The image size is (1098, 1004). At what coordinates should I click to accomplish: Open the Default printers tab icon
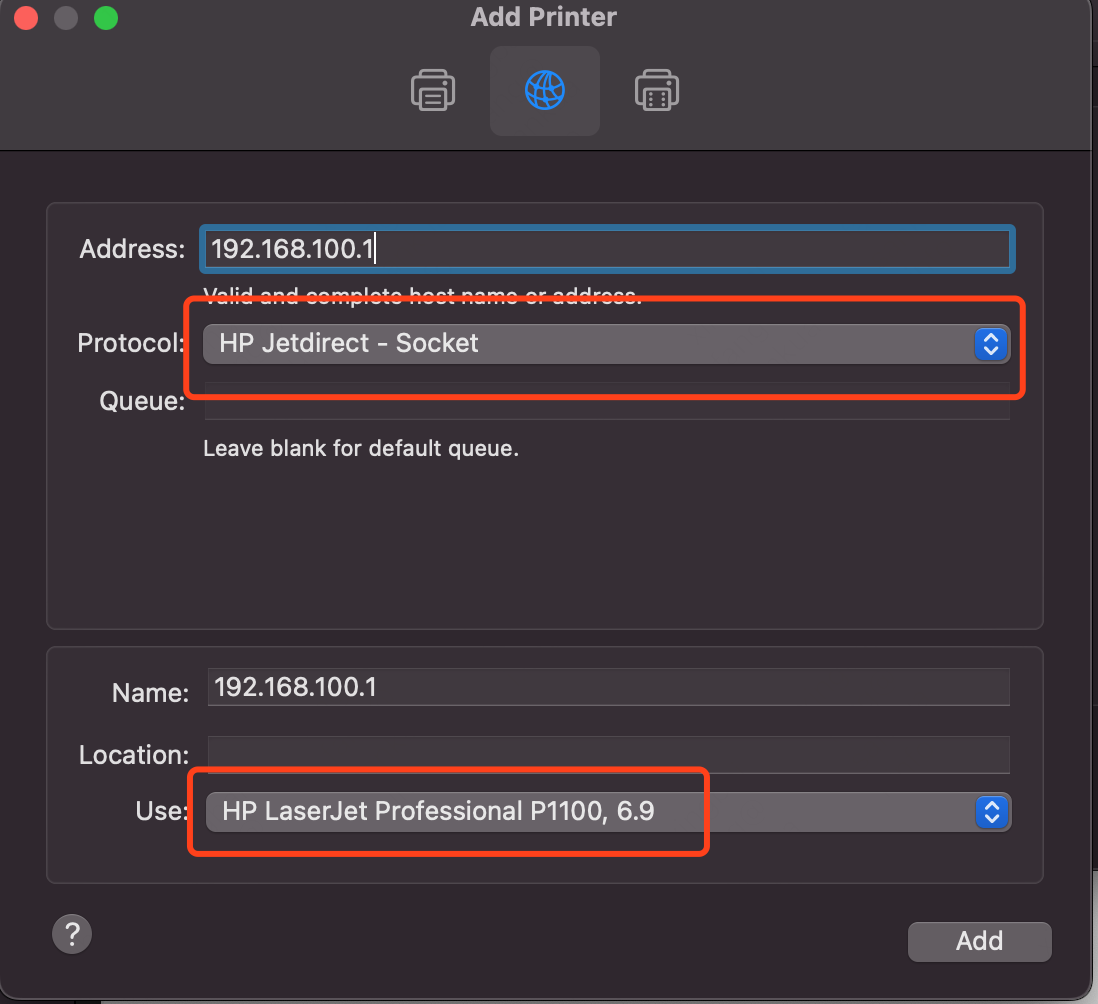coord(433,91)
